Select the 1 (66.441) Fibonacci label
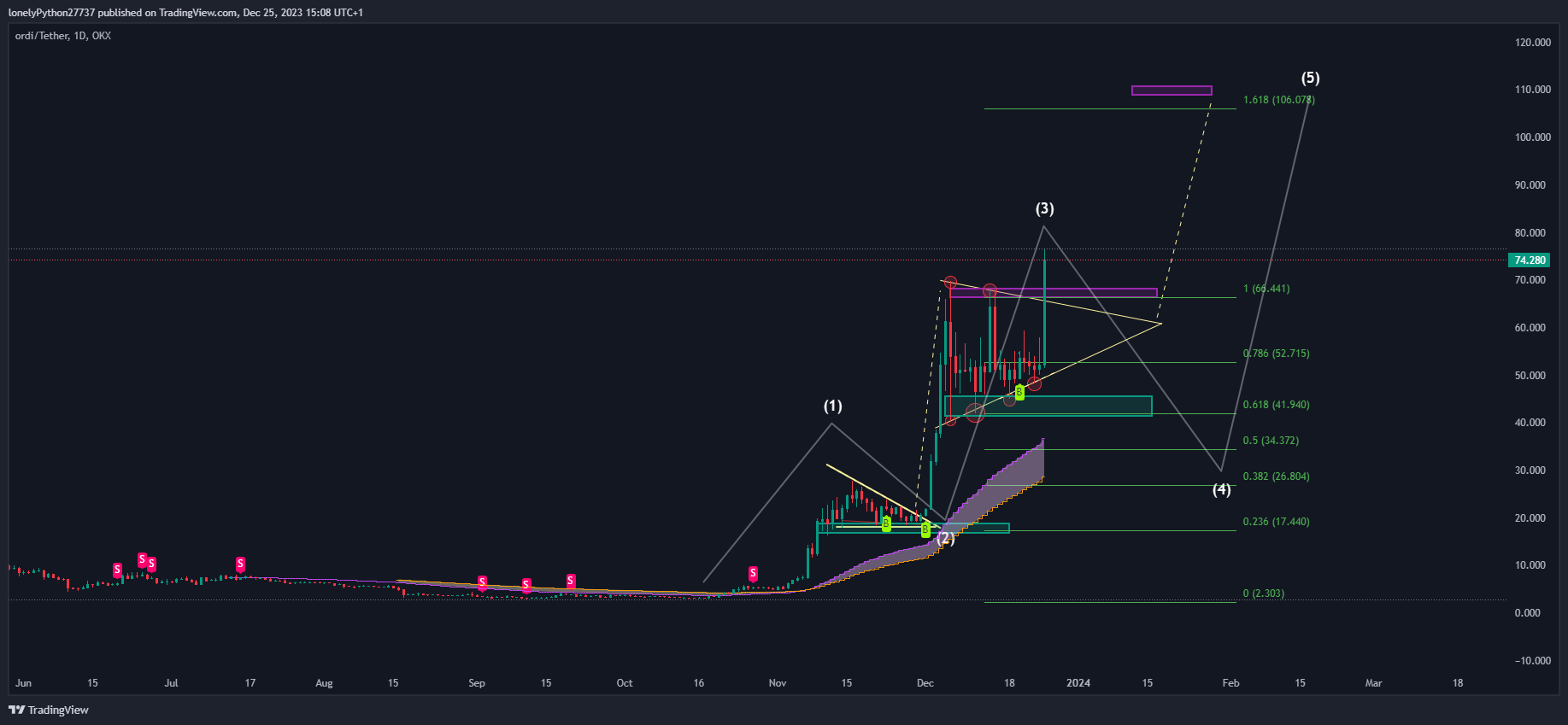The image size is (1568, 725). tap(1266, 289)
